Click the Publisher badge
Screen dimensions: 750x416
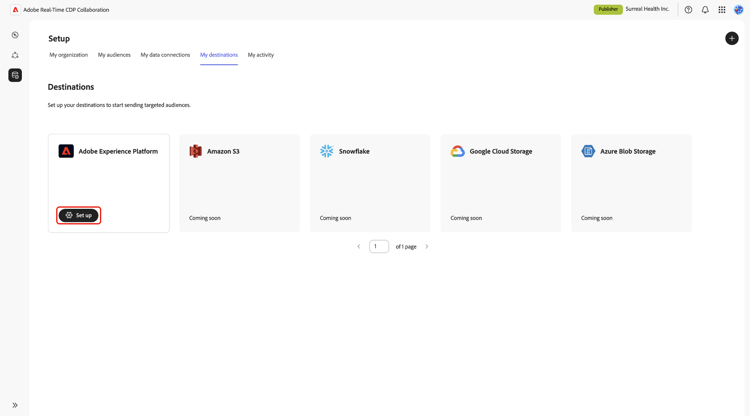608,9
